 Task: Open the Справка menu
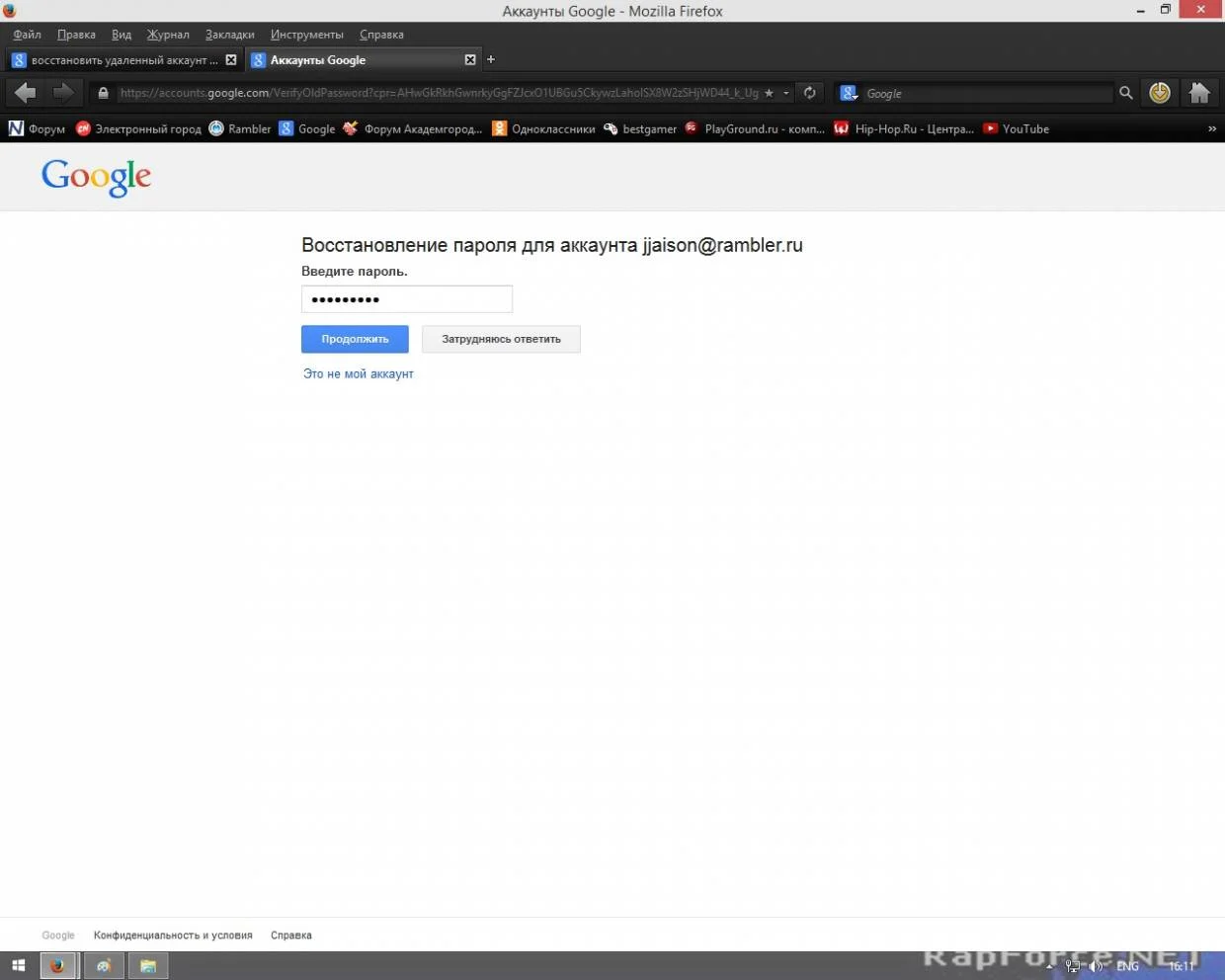[x=381, y=35]
